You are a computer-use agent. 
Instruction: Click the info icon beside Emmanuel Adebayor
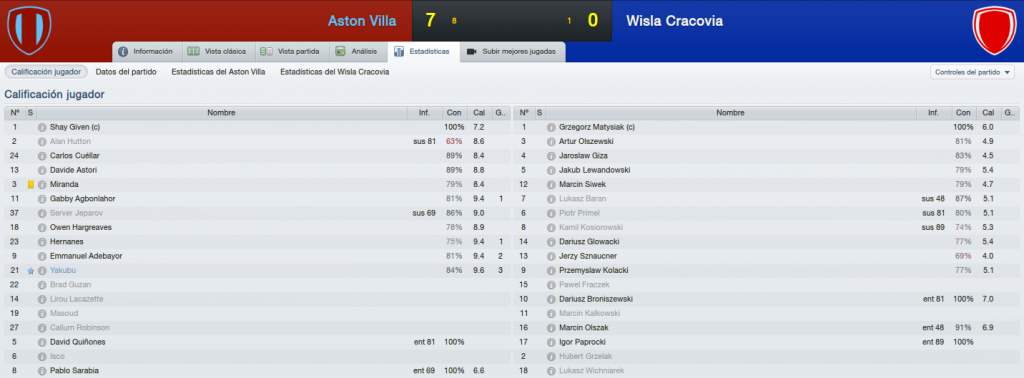point(42,257)
